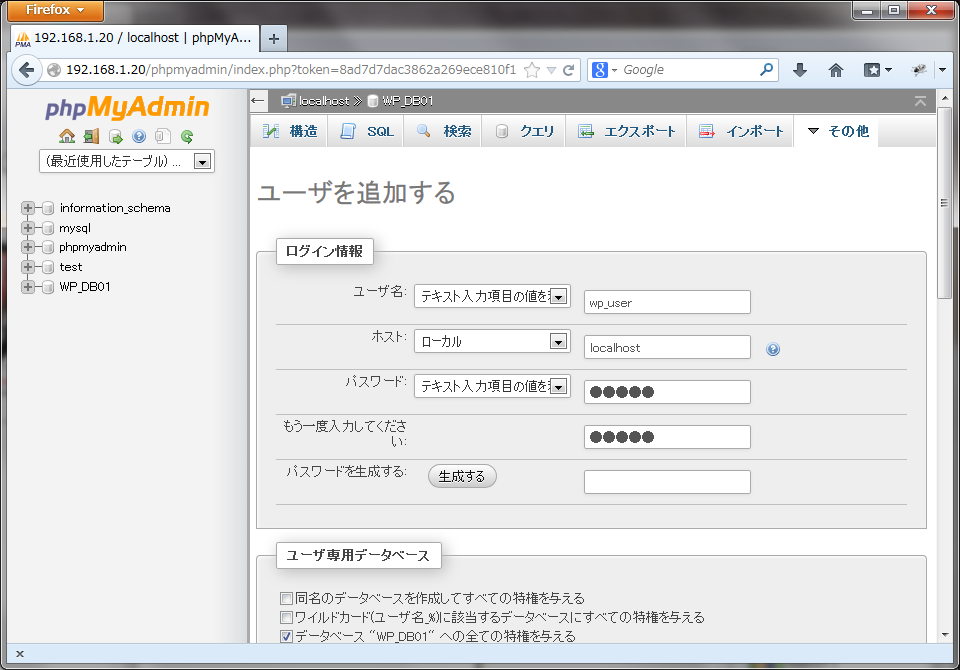This screenshot has width=960, height=670.
Task: Check the wildcard username database privileges box
Action: click(286, 617)
